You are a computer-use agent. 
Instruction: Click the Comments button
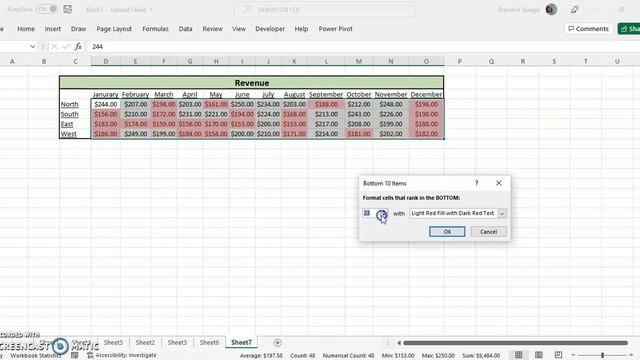588,29
